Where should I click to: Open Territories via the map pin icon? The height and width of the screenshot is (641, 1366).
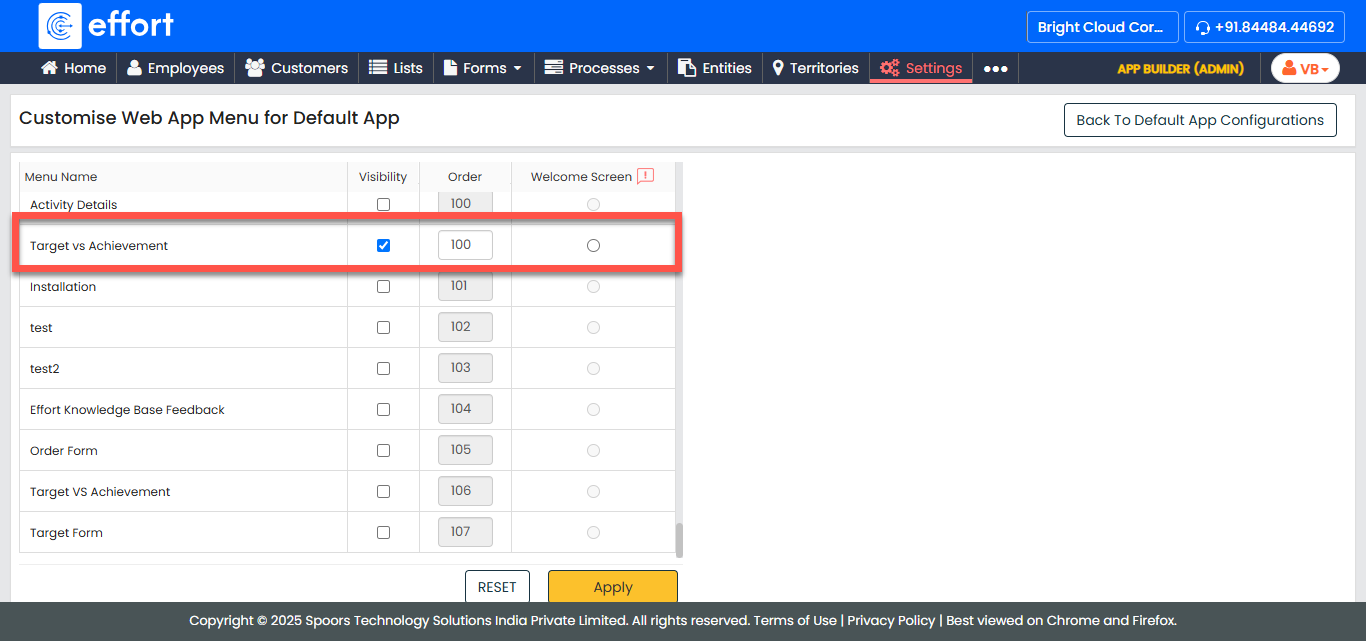pyautogui.click(x=778, y=68)
